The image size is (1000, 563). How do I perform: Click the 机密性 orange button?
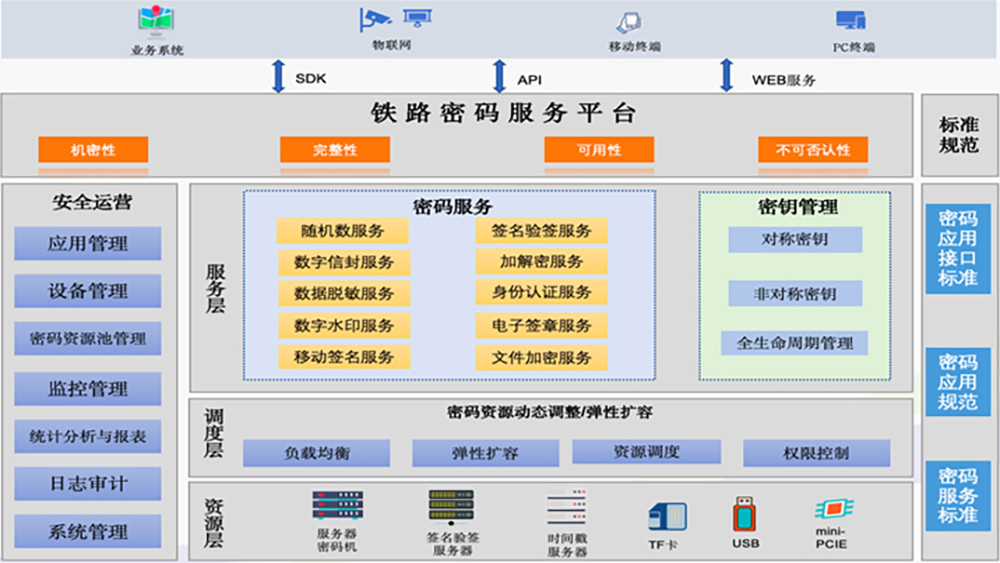93,150
